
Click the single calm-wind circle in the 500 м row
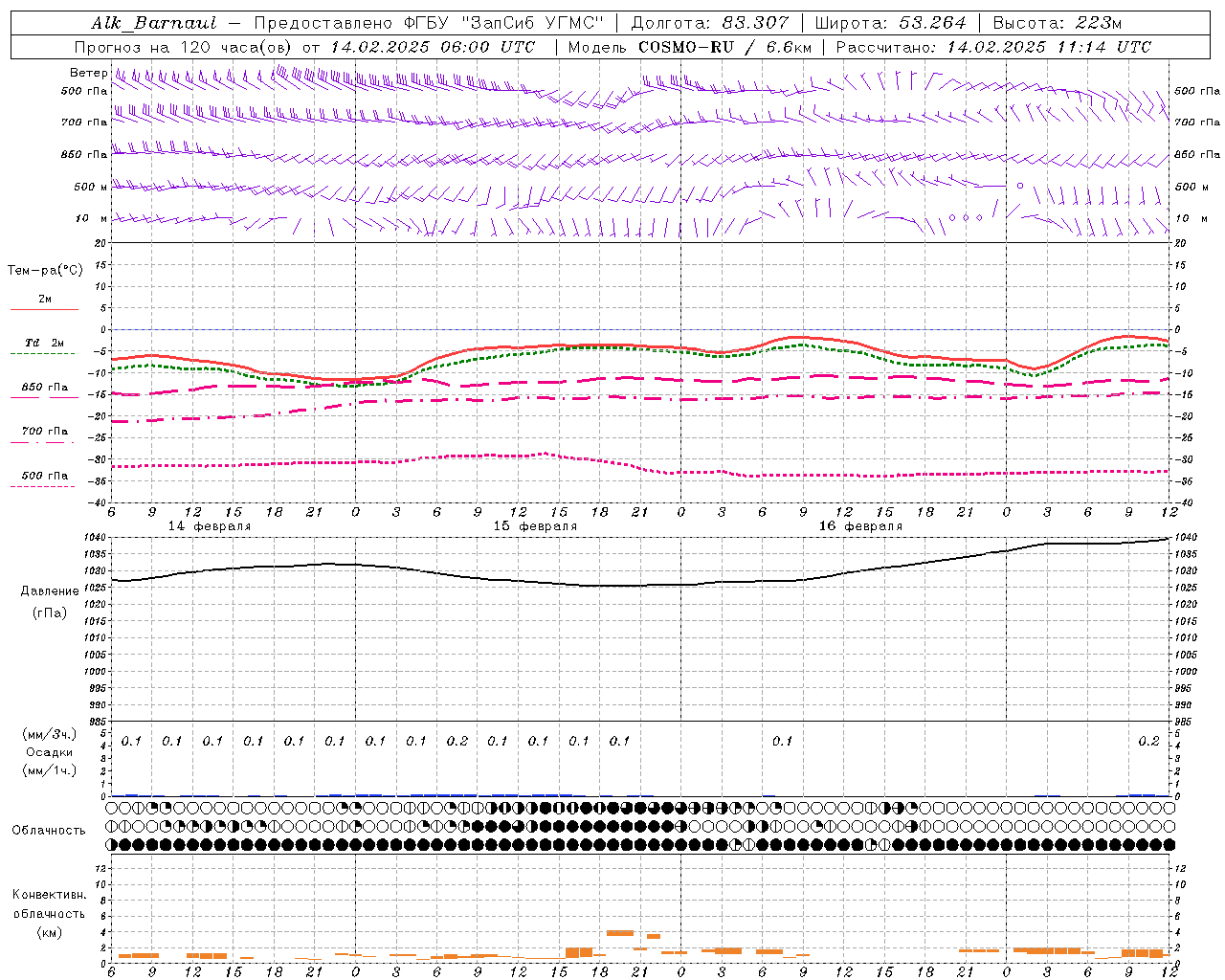click(x=1020, y=186)
